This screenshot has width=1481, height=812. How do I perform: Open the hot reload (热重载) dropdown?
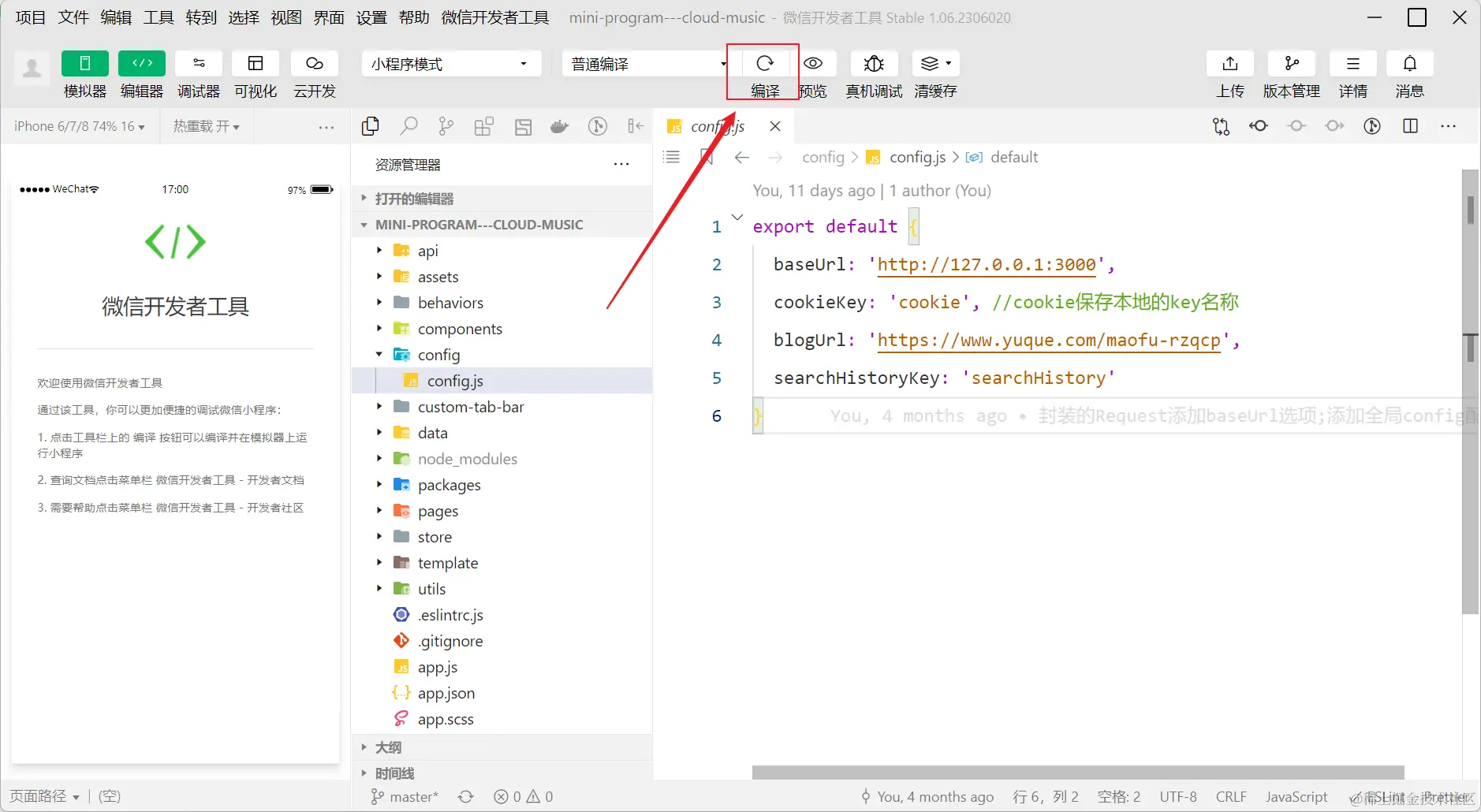coord(207,126)
